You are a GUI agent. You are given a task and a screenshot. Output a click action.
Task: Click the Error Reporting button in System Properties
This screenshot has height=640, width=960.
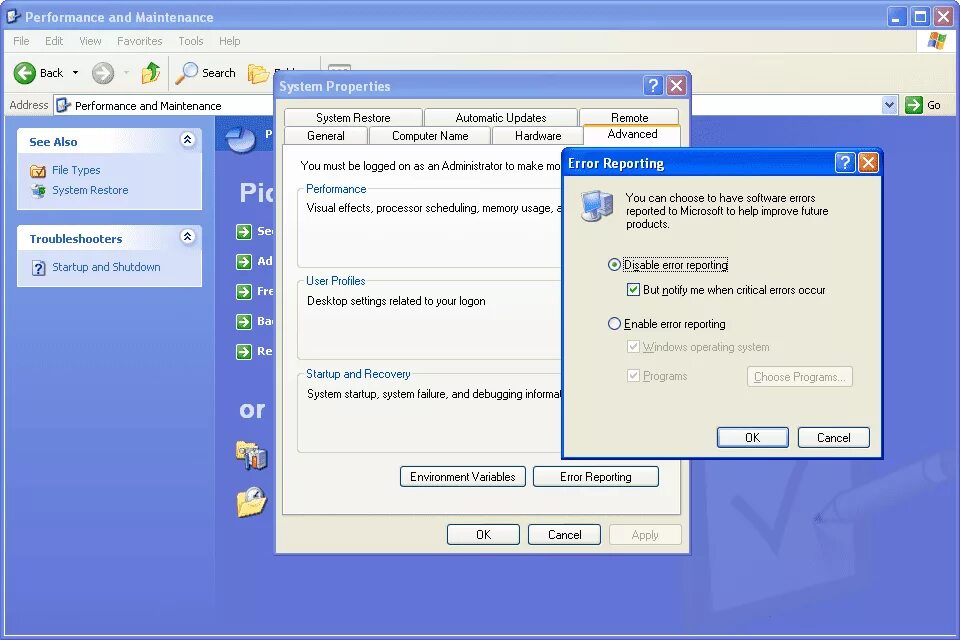(596, 476)
